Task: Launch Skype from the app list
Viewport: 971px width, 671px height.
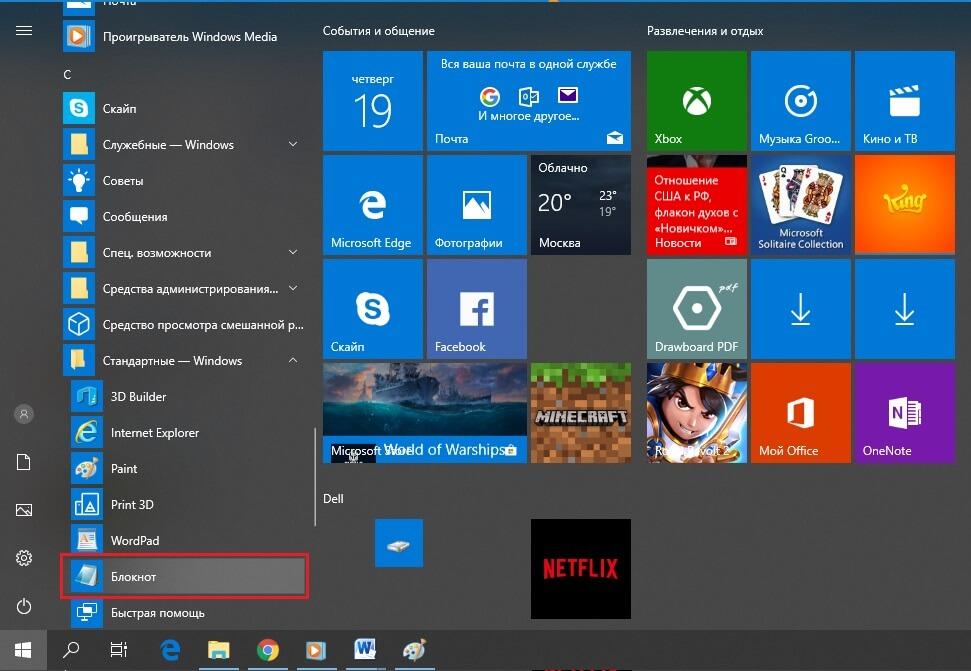Action: [x=183, y=108]
